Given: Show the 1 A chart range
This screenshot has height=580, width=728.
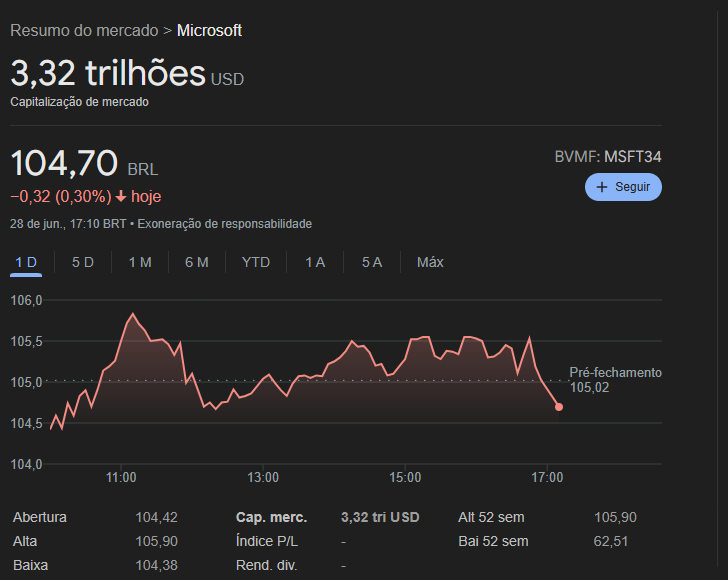Looking at the screenshot, I should [x=315, y=262].
